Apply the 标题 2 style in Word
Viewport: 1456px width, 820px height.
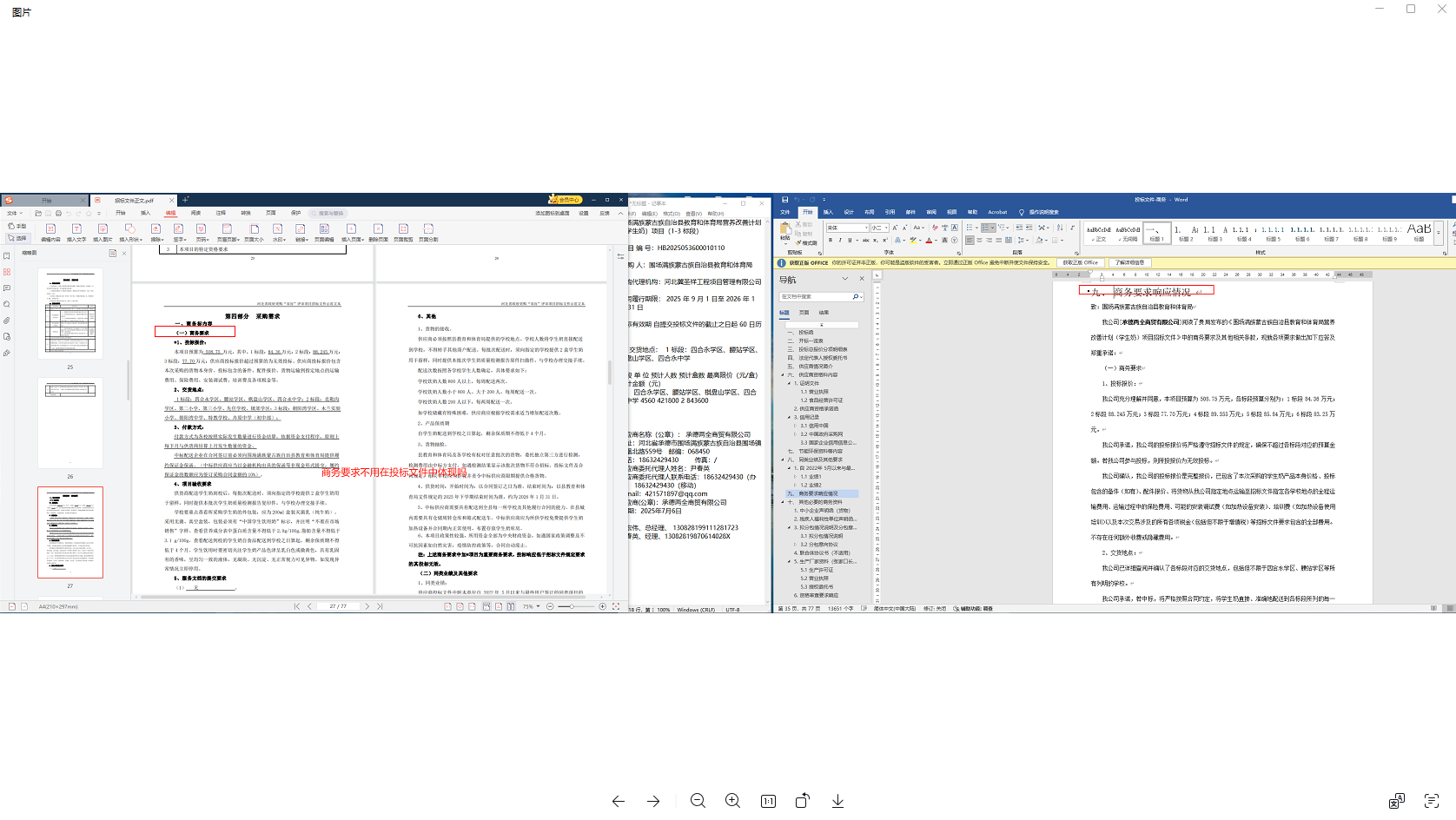1186,233
